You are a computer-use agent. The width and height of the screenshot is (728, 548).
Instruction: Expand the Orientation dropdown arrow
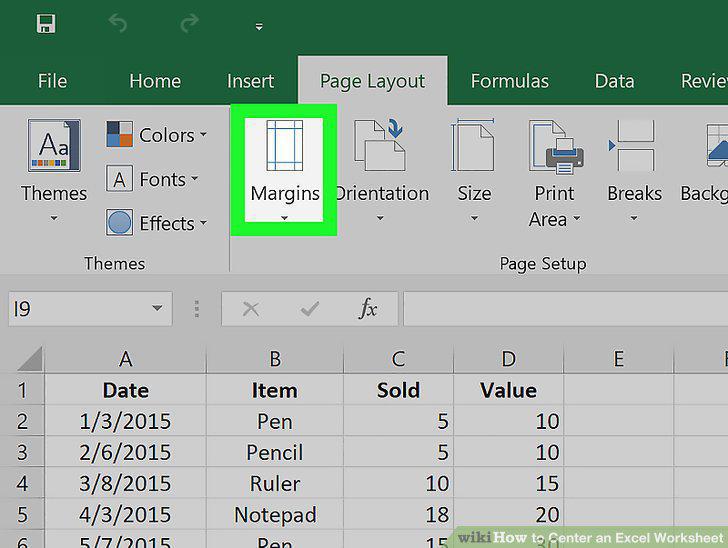(x=380, y=218)
